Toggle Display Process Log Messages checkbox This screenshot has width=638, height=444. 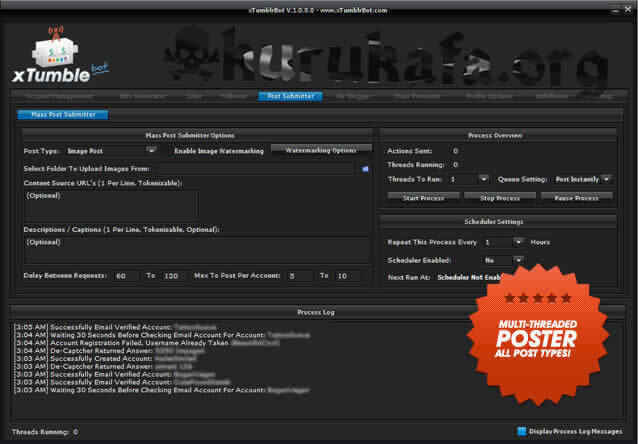tap(522, 431)
